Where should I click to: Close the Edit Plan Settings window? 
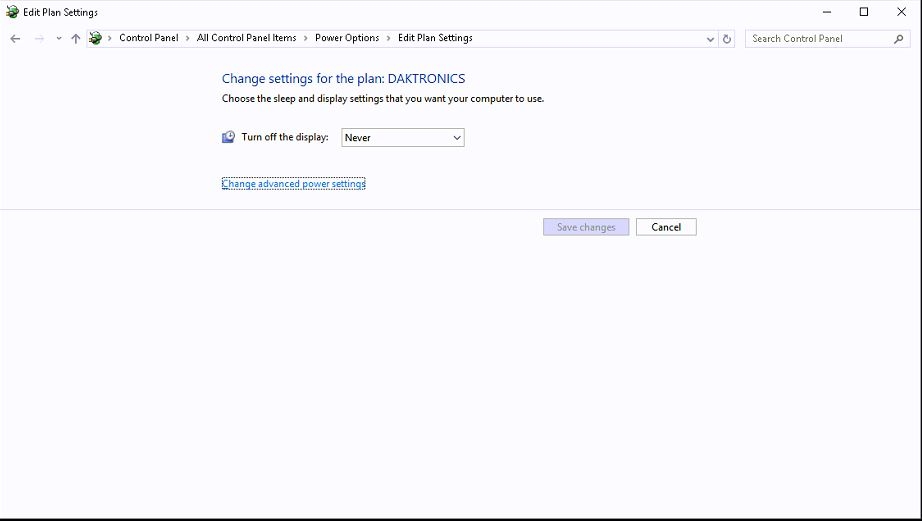pyautogui.click(x=901, y=12)
